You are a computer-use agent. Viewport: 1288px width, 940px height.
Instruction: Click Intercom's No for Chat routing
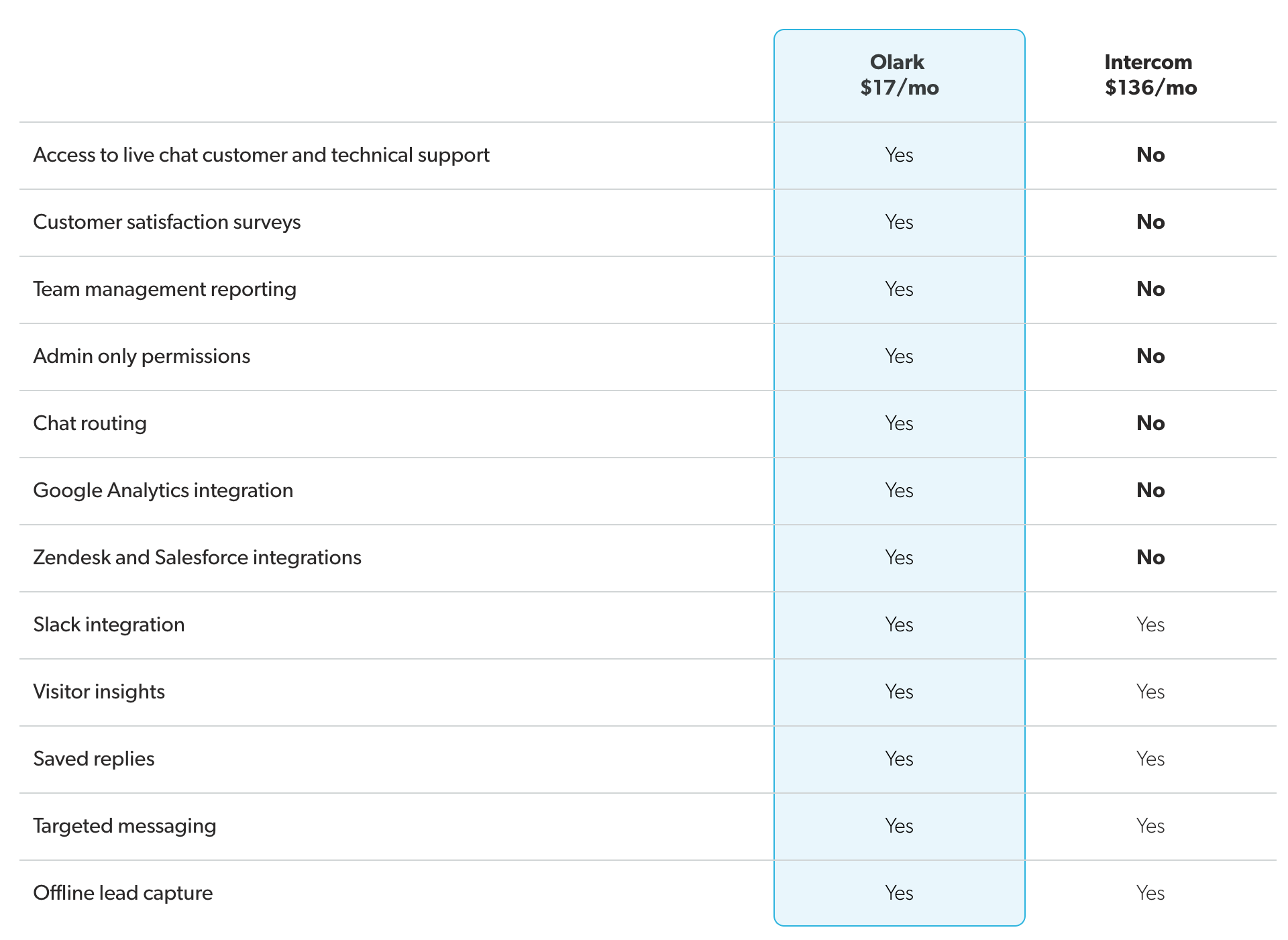[1150, 423]
